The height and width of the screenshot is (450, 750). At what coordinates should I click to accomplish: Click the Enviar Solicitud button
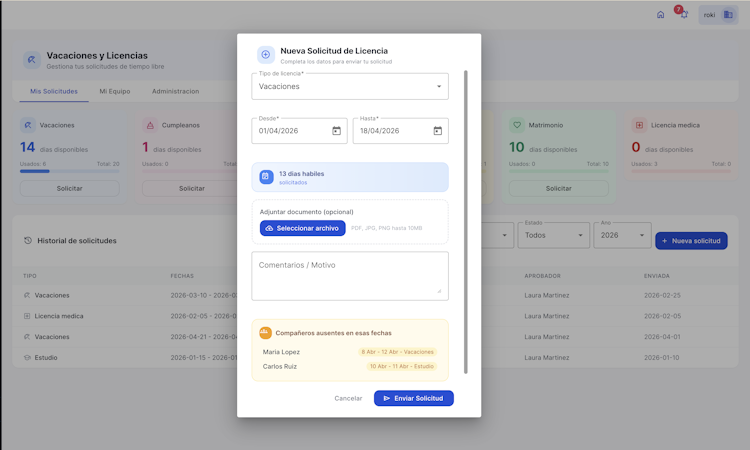414,398
